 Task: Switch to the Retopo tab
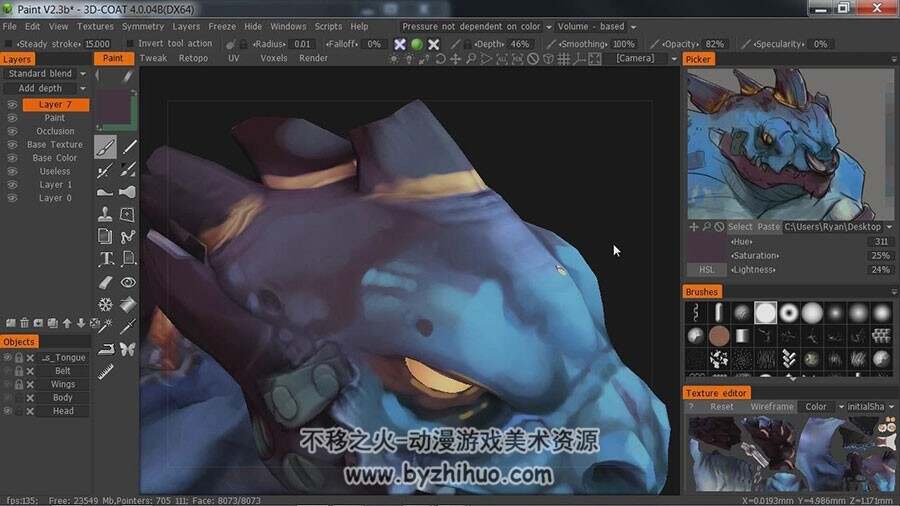(x=193, y=58)
